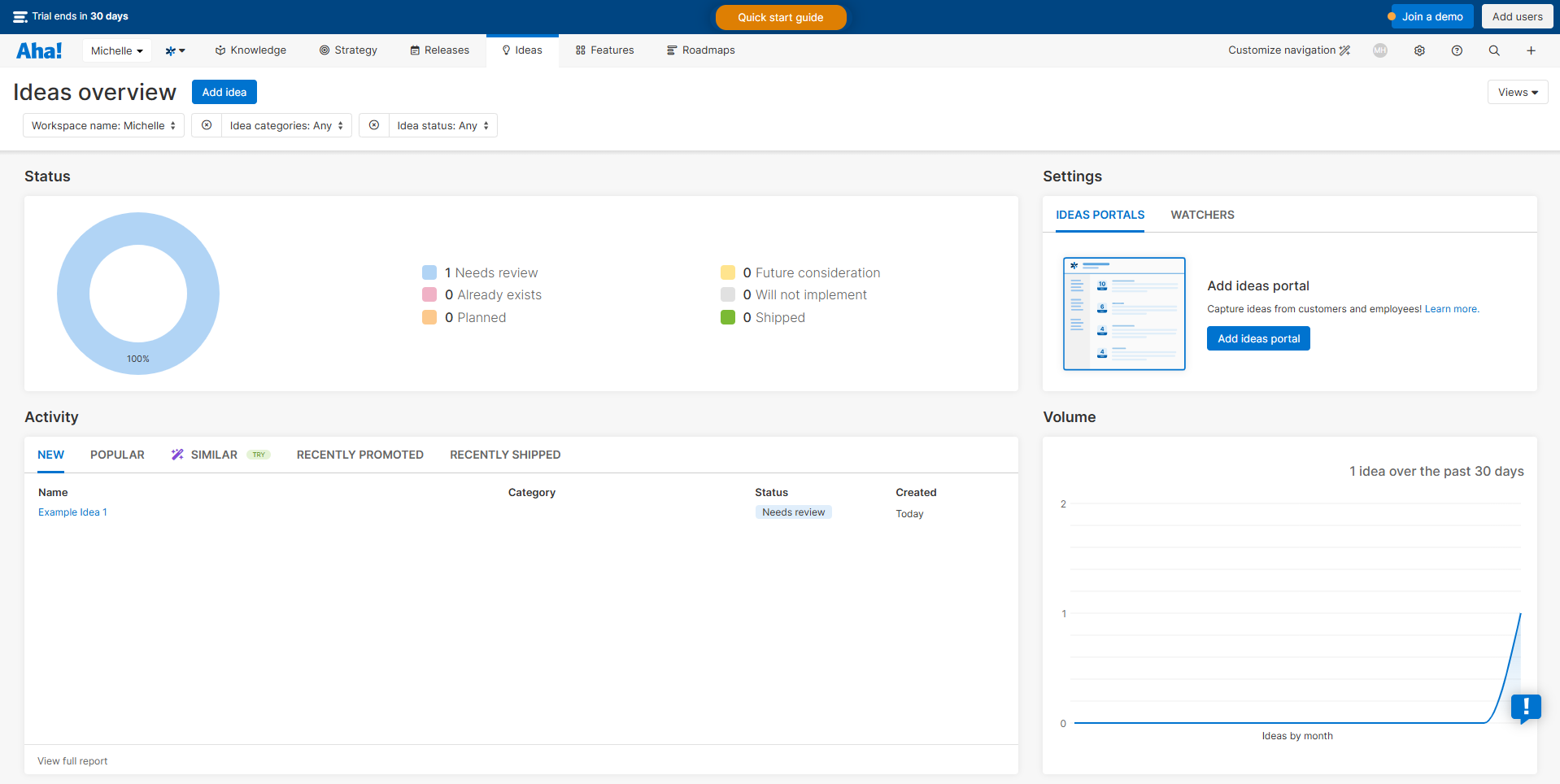Click the user avatar icon
The height and width of the screenshot is (784, 1560).
tap(1380, 50)
